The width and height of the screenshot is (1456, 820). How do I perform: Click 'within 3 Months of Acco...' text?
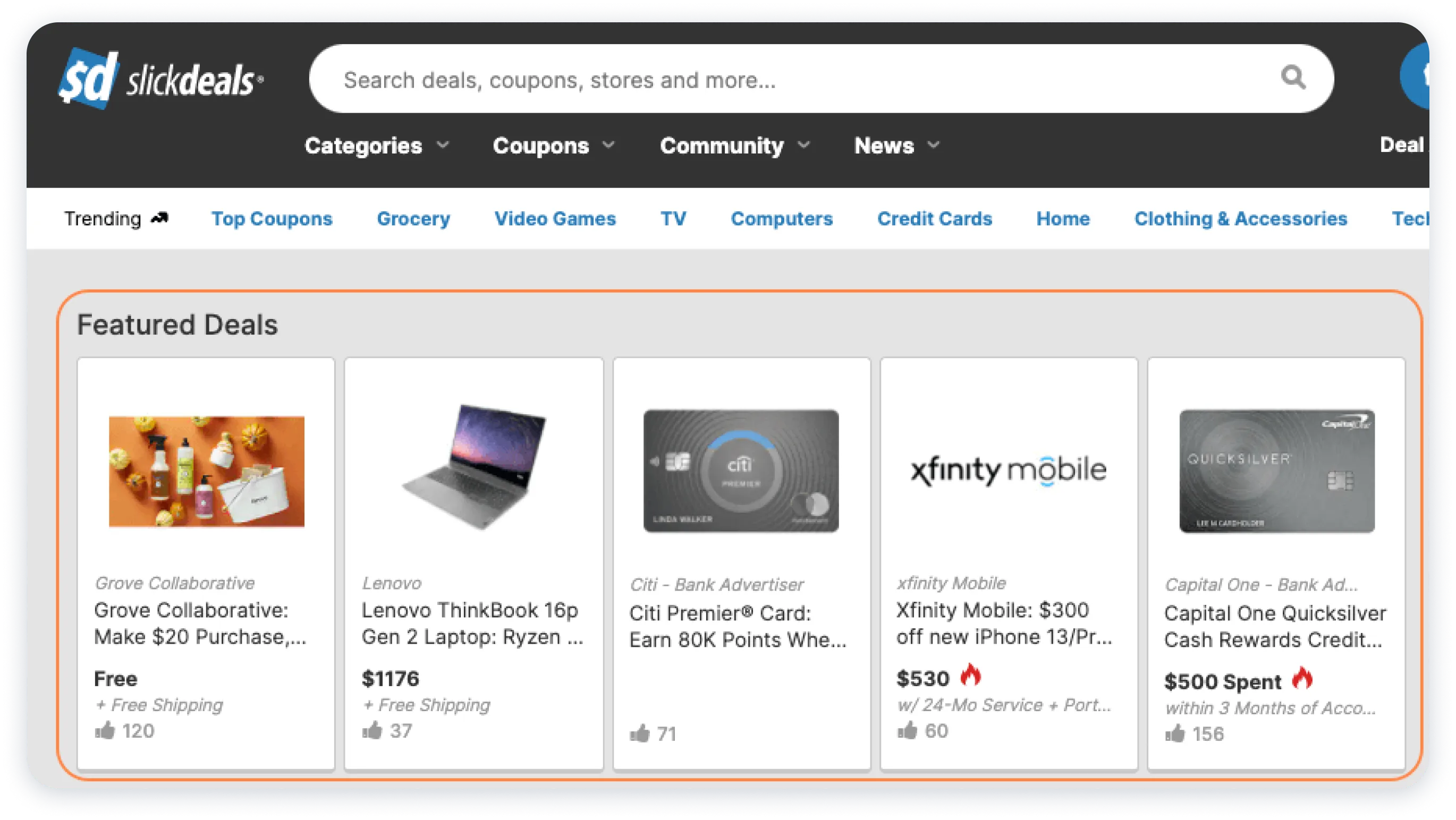pyautogui.click(x=1270, y=707)
